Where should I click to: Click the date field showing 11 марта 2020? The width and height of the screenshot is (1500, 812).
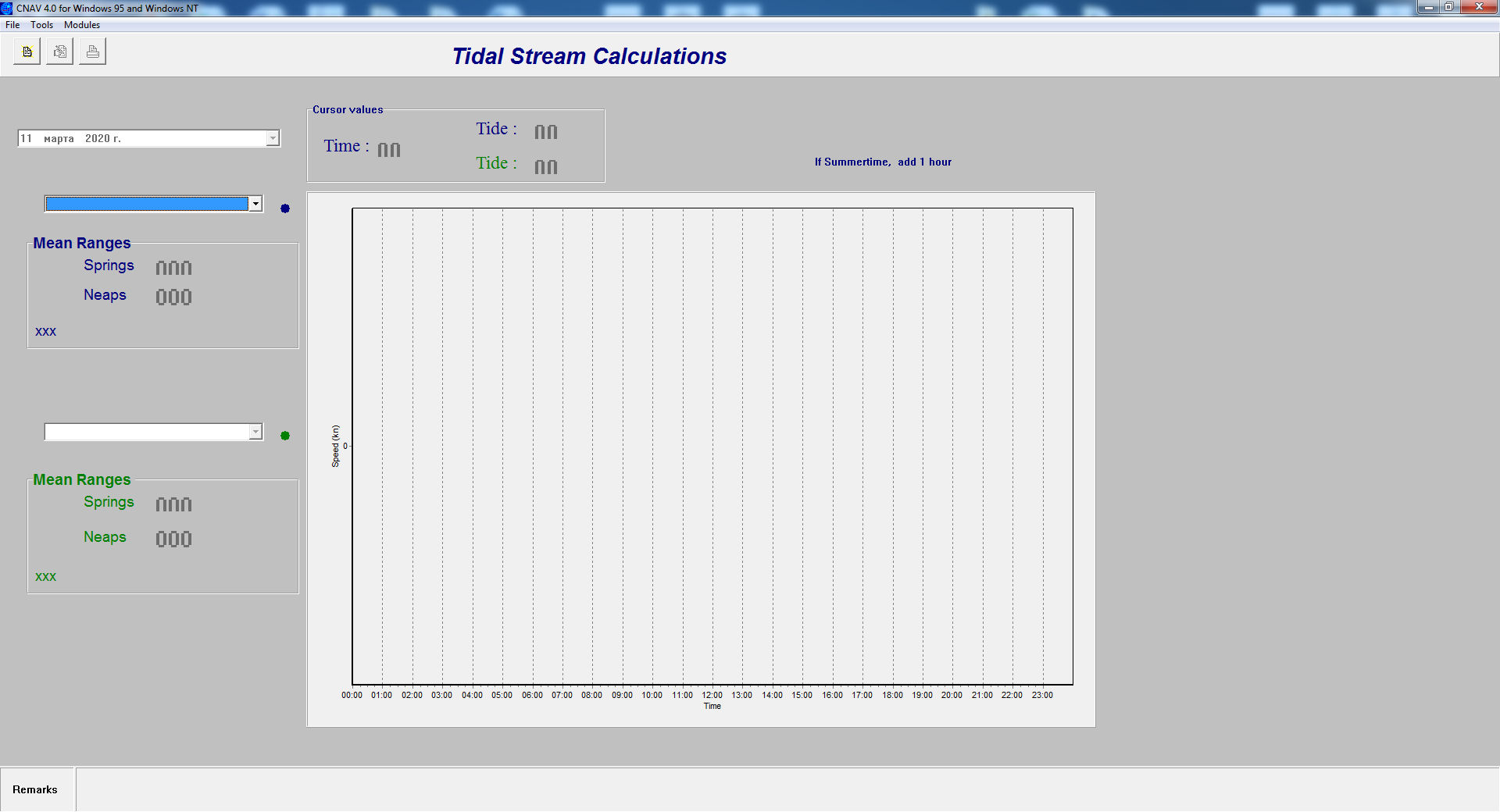pos(141,138)
